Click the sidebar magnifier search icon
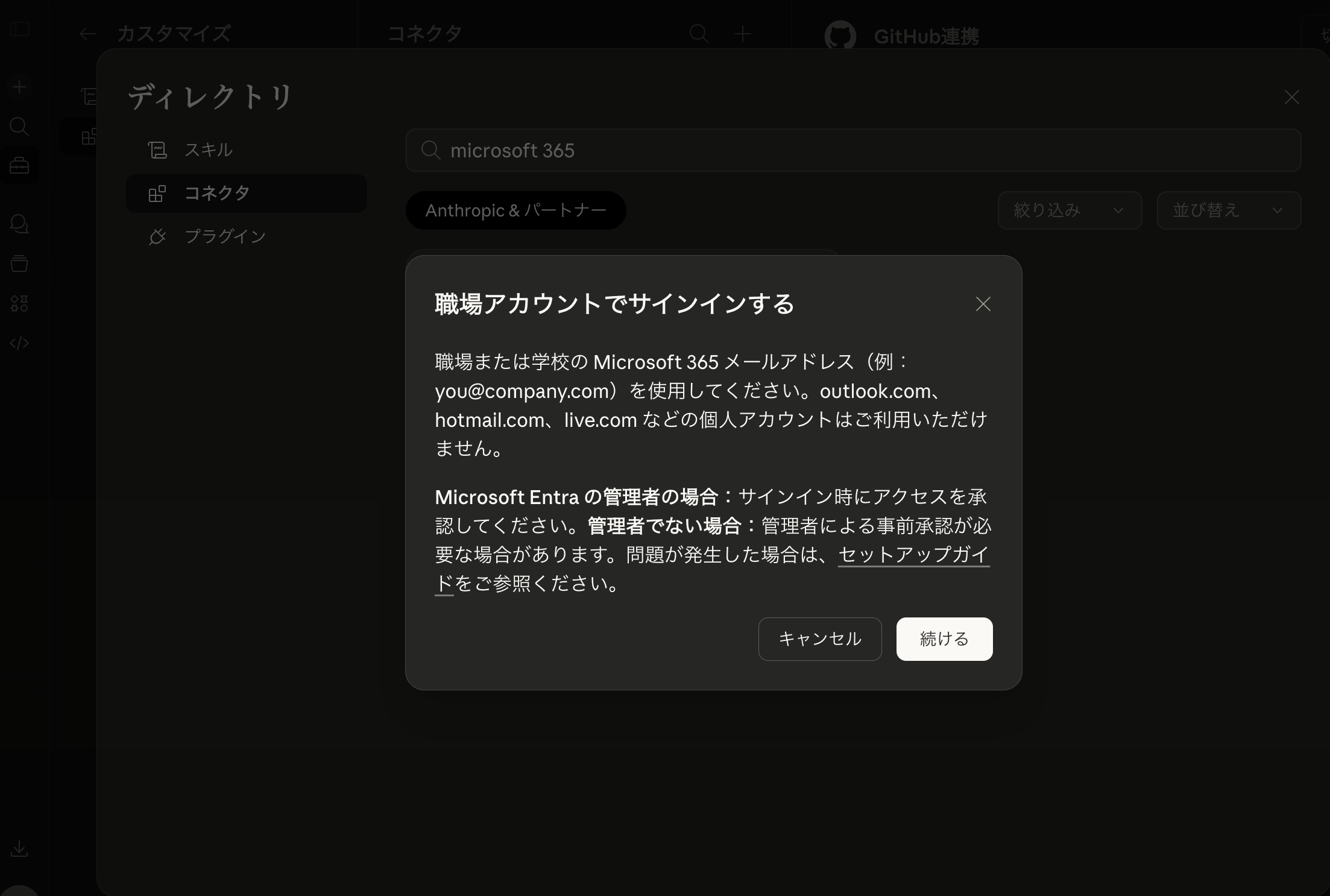1330x896 pixels. [19, 127]
